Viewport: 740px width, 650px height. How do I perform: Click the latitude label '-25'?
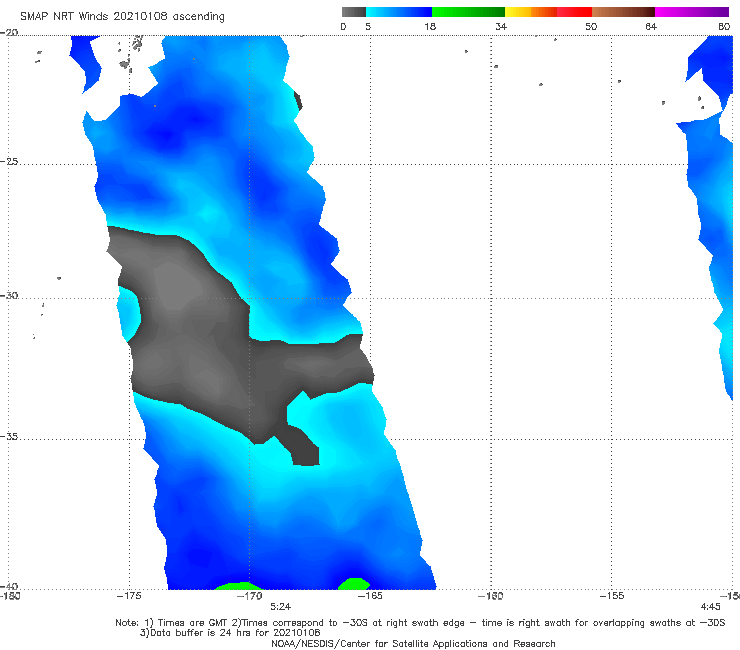9,161
